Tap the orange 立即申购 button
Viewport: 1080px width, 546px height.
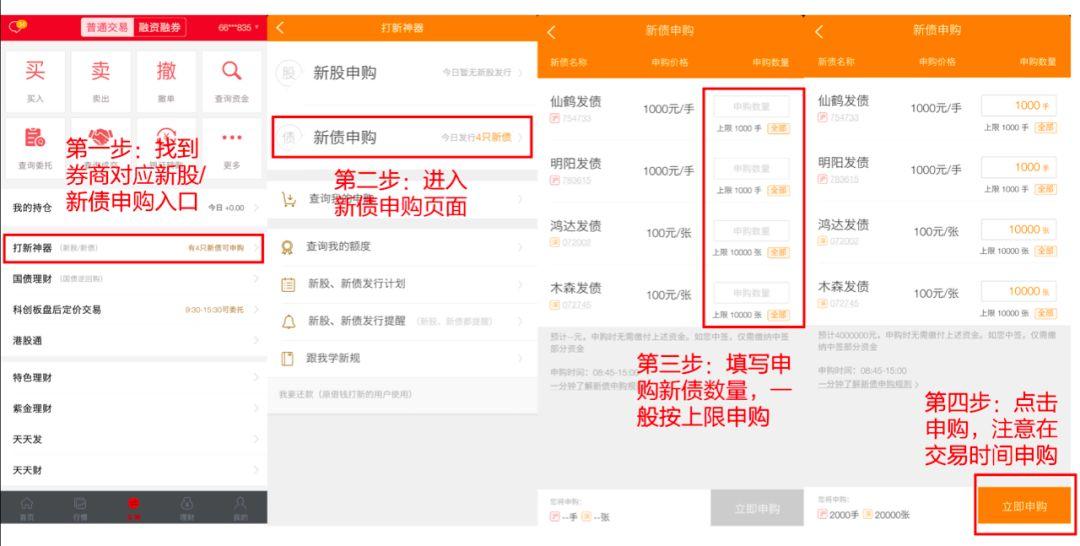[1024, 507]
